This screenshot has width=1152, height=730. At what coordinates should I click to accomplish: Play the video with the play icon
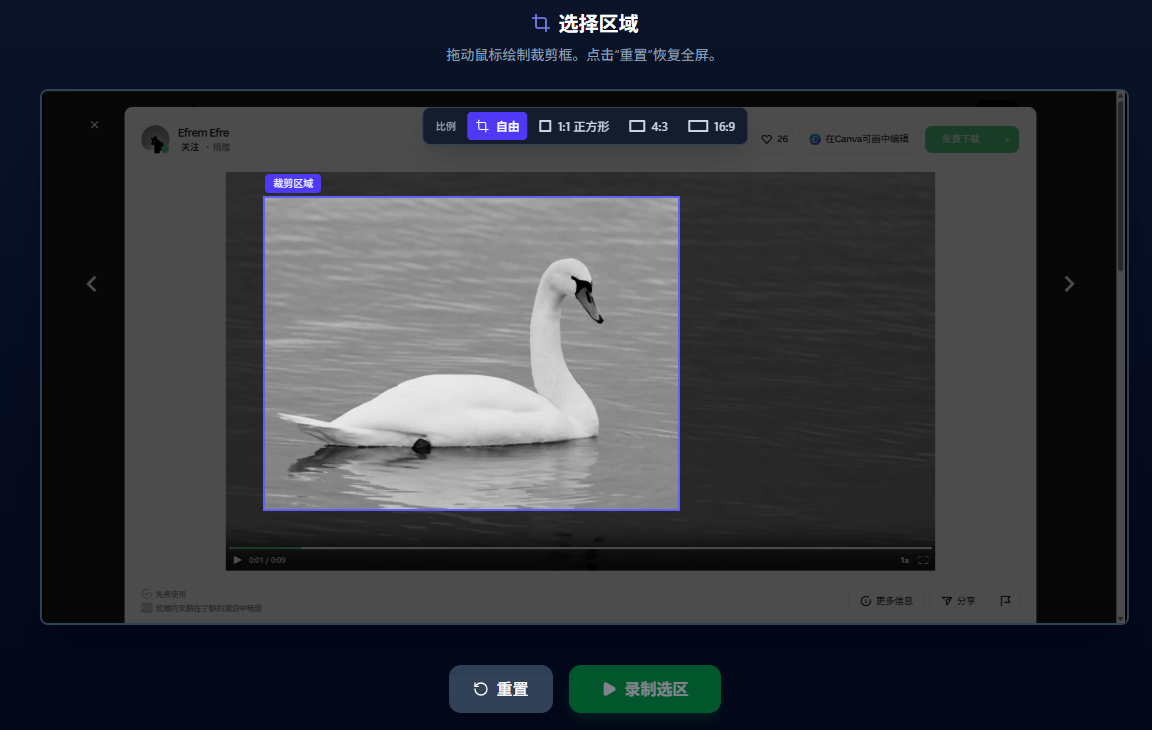click(x=237, y=560)
